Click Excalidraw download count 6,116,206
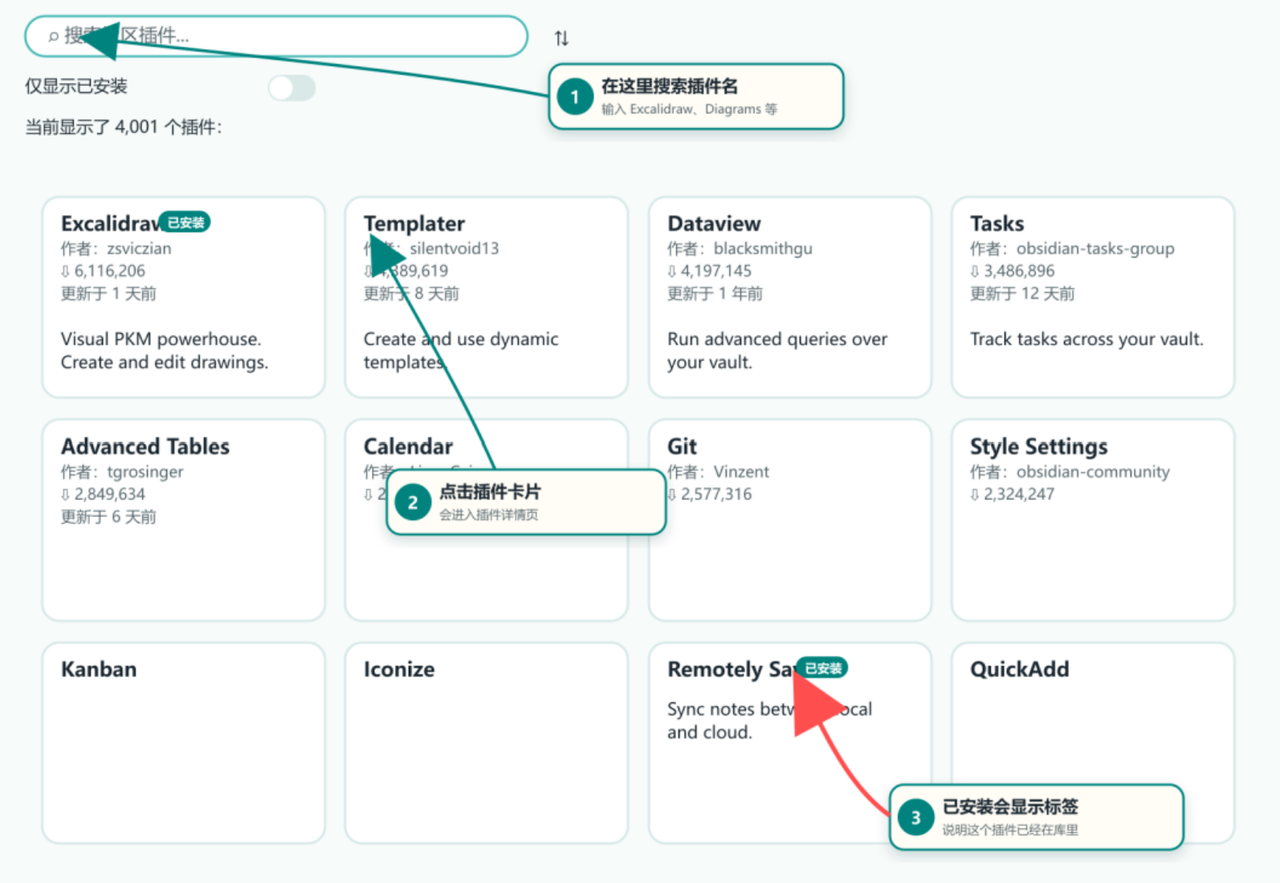 [103, 271]
